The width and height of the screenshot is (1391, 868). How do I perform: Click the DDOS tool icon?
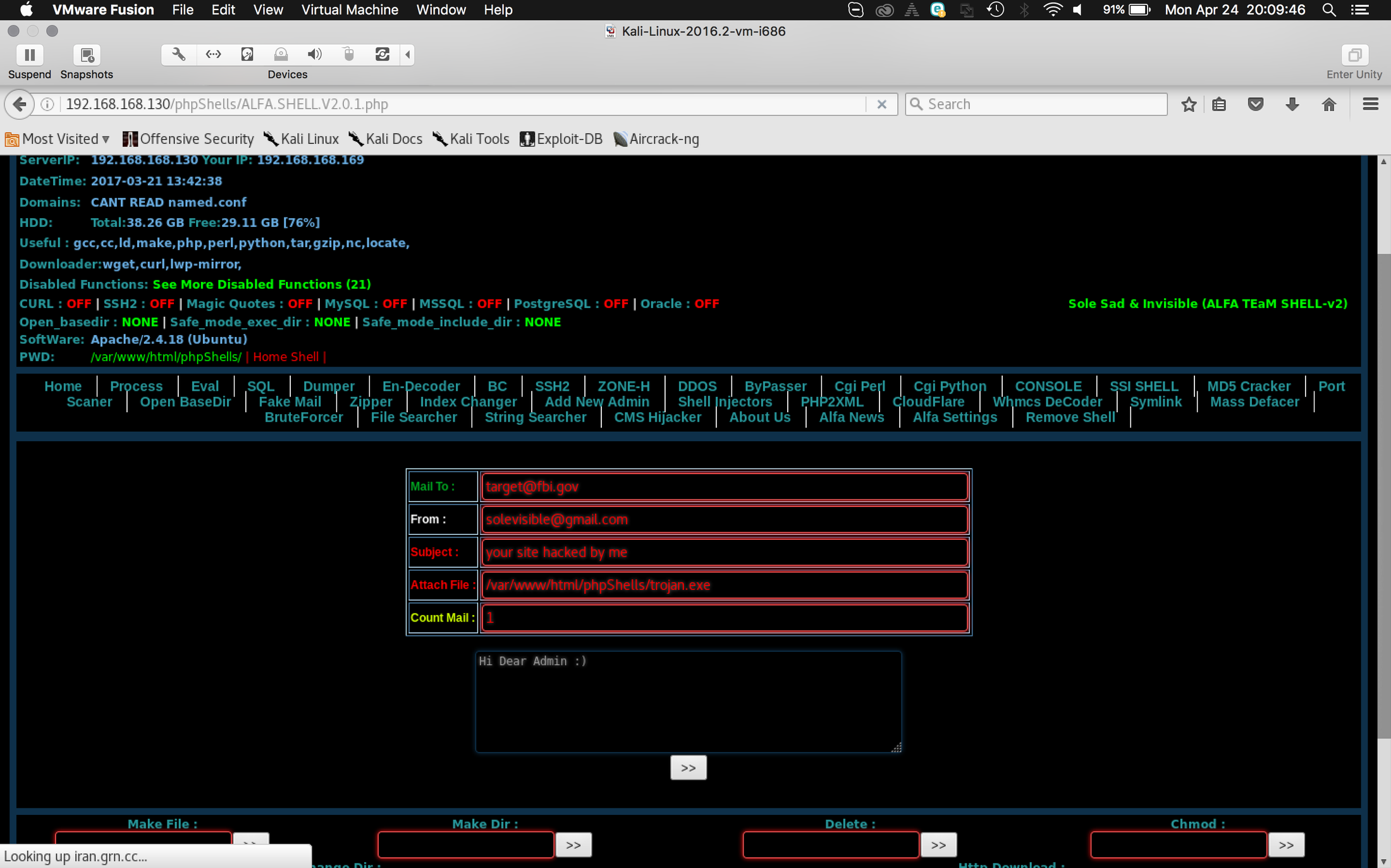pyautogui.click(x=696, y=385)
